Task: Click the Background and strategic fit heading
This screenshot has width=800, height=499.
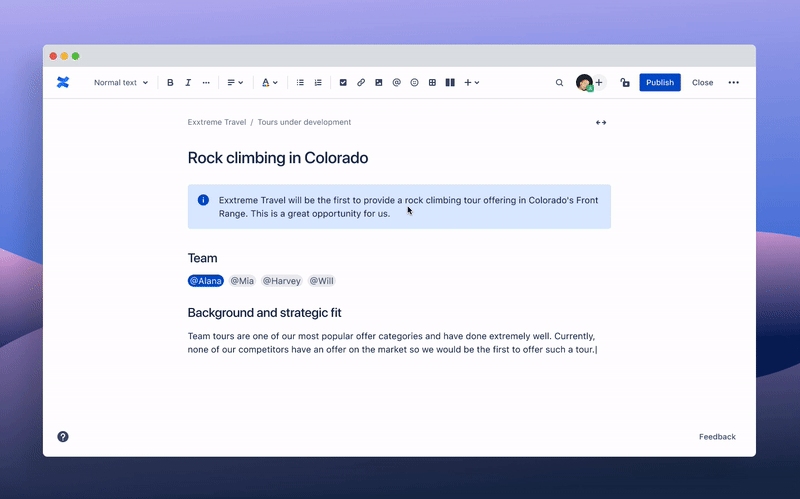Action: tap(264, 313)
